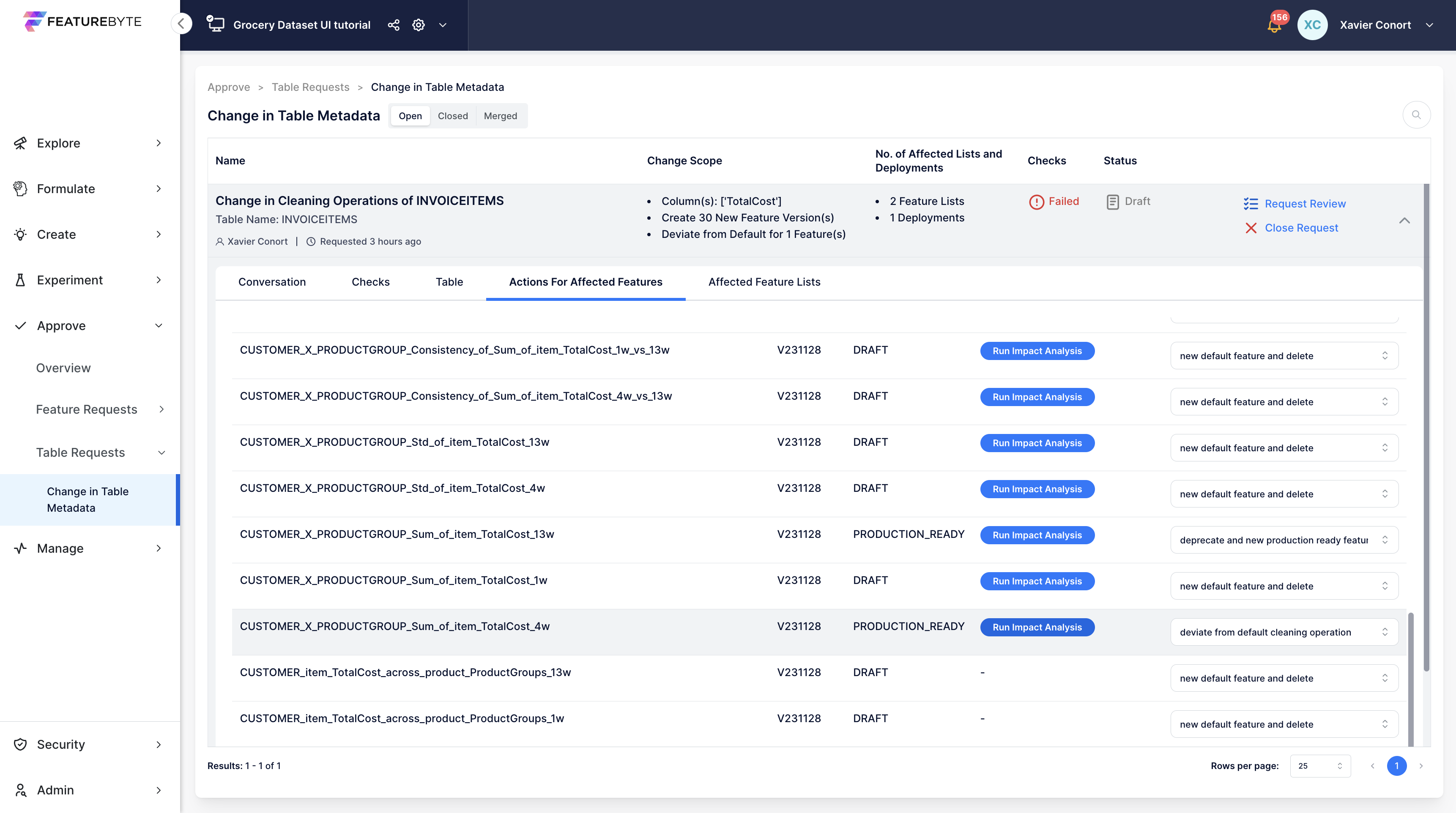Viewport: 1456px width, 813px height.
Task: Go to the previous results page arrow
Action: point(1372,766)
